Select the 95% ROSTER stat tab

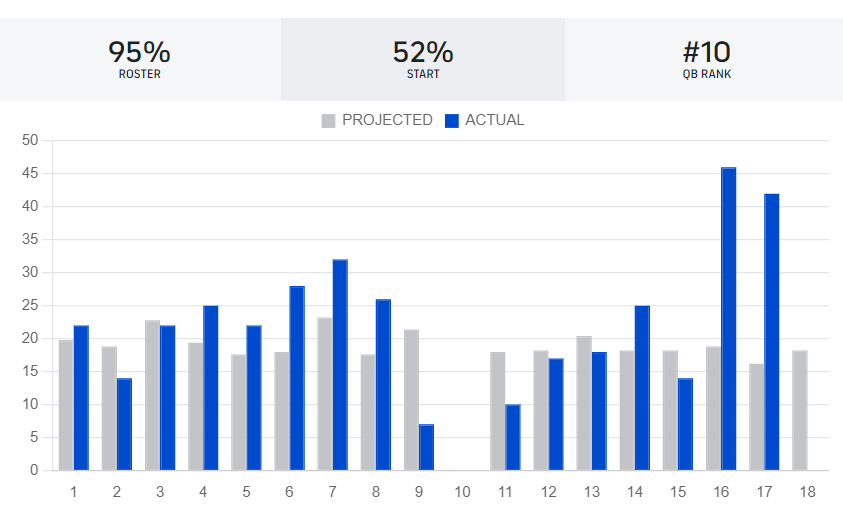tap(139, 59)
